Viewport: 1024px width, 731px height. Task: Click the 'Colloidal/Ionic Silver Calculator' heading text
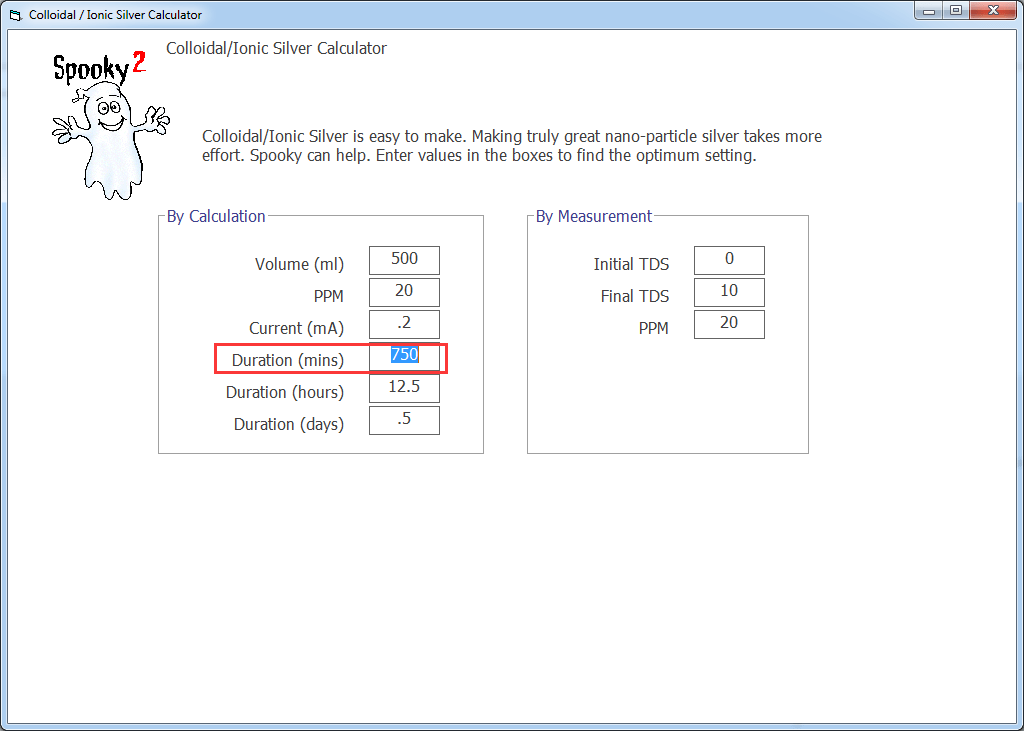pos(276,48)
